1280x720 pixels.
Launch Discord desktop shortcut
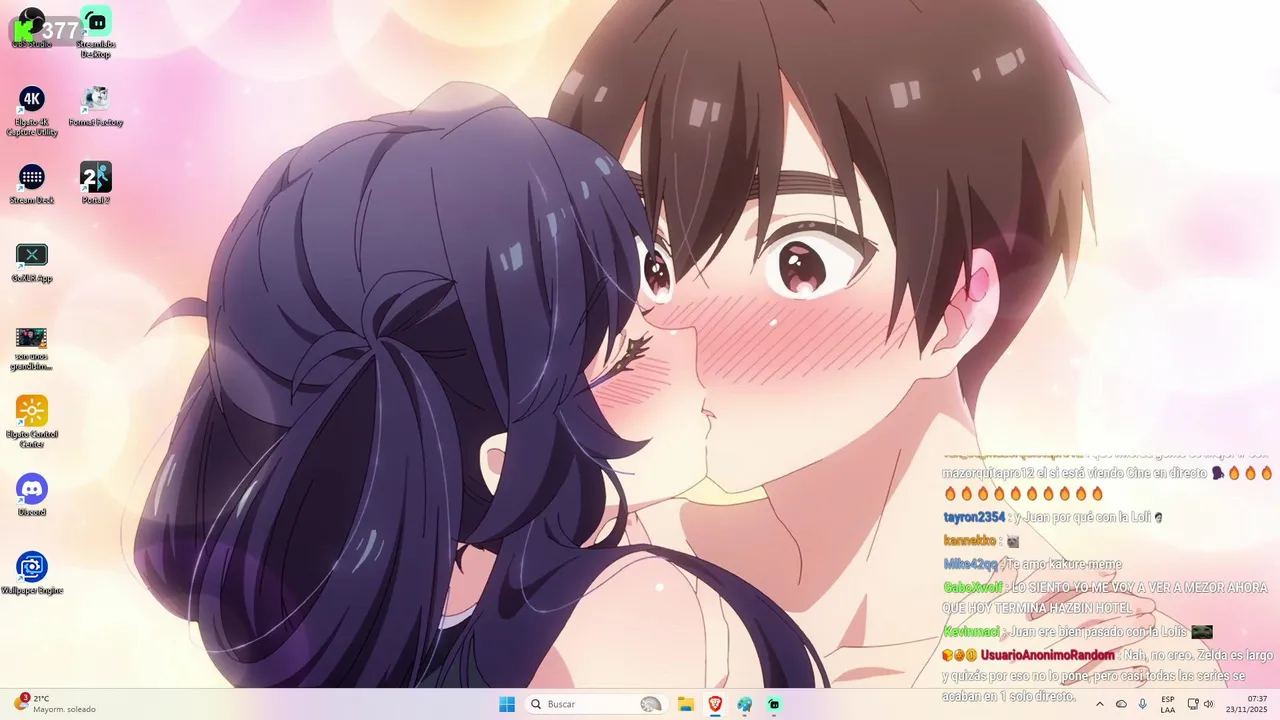(x=32, y=495)
